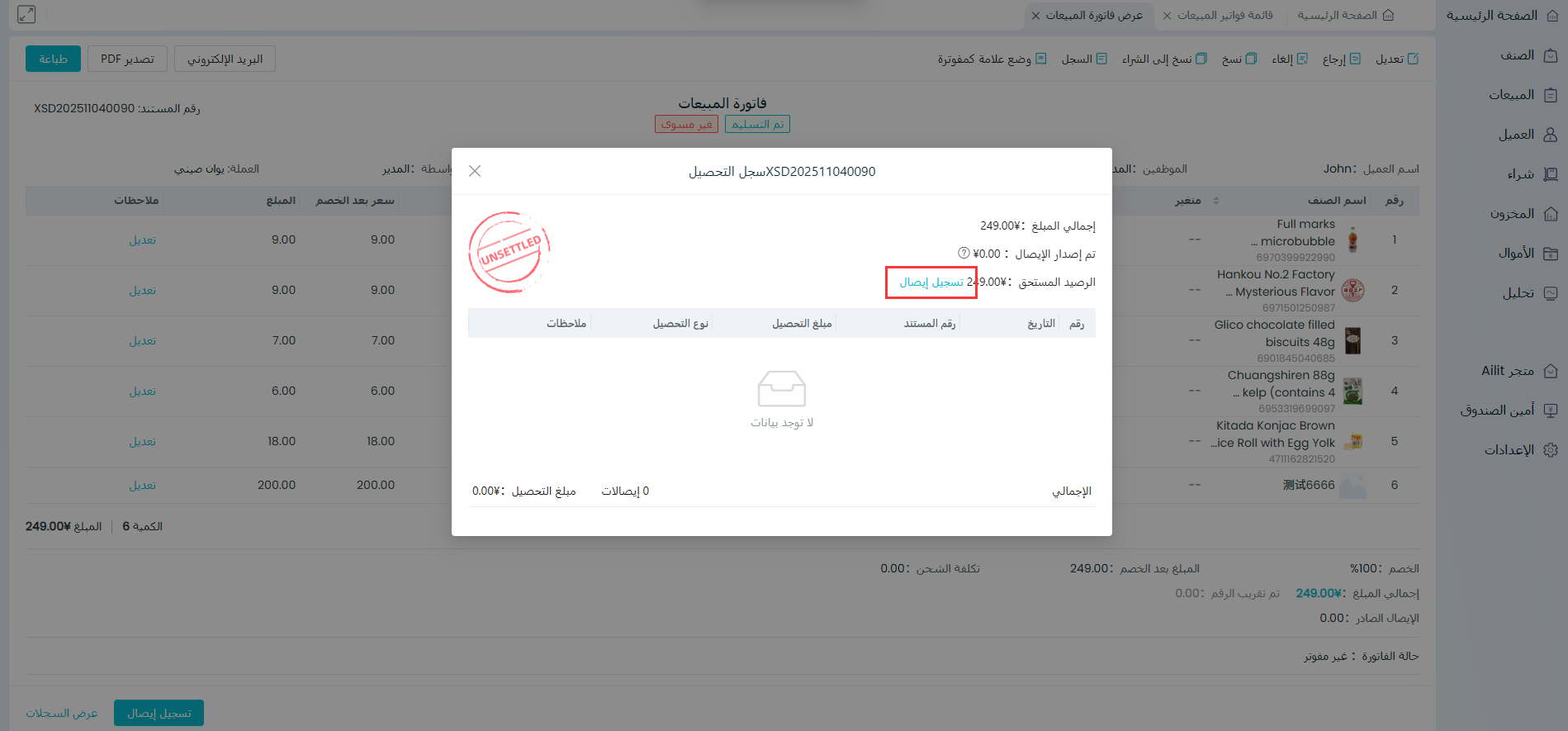Switch to الصفحة الرئيسية tab

coord(1345,16)
